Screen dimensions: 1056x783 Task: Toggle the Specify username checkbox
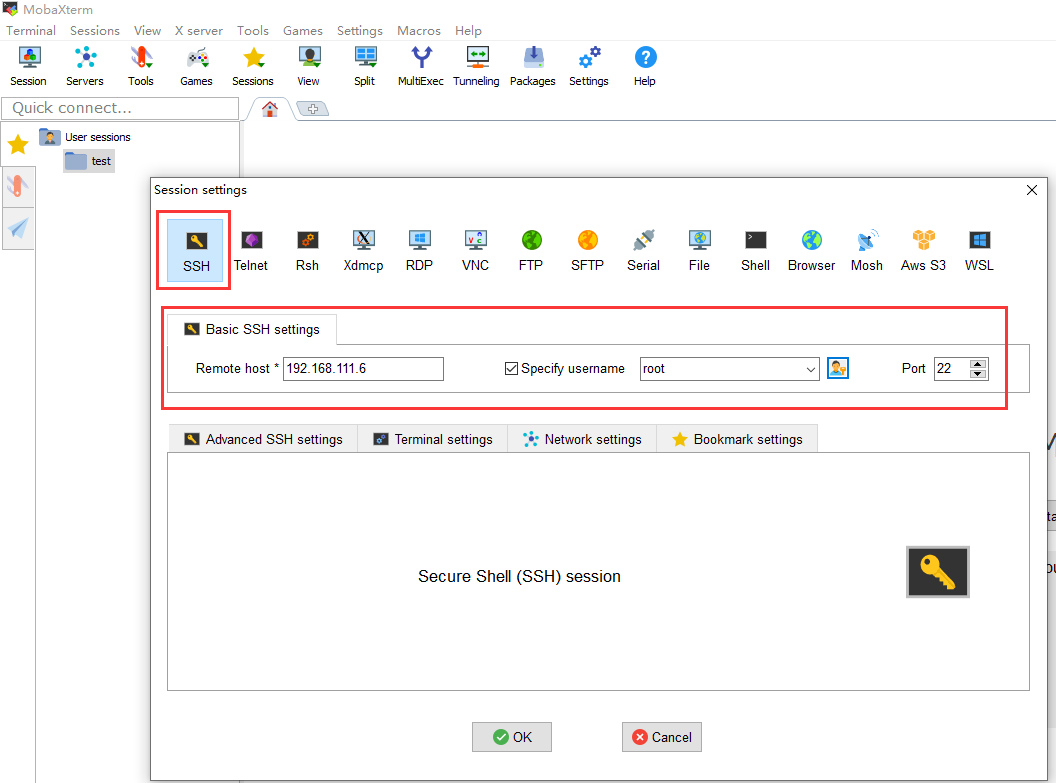pos(511,368)
